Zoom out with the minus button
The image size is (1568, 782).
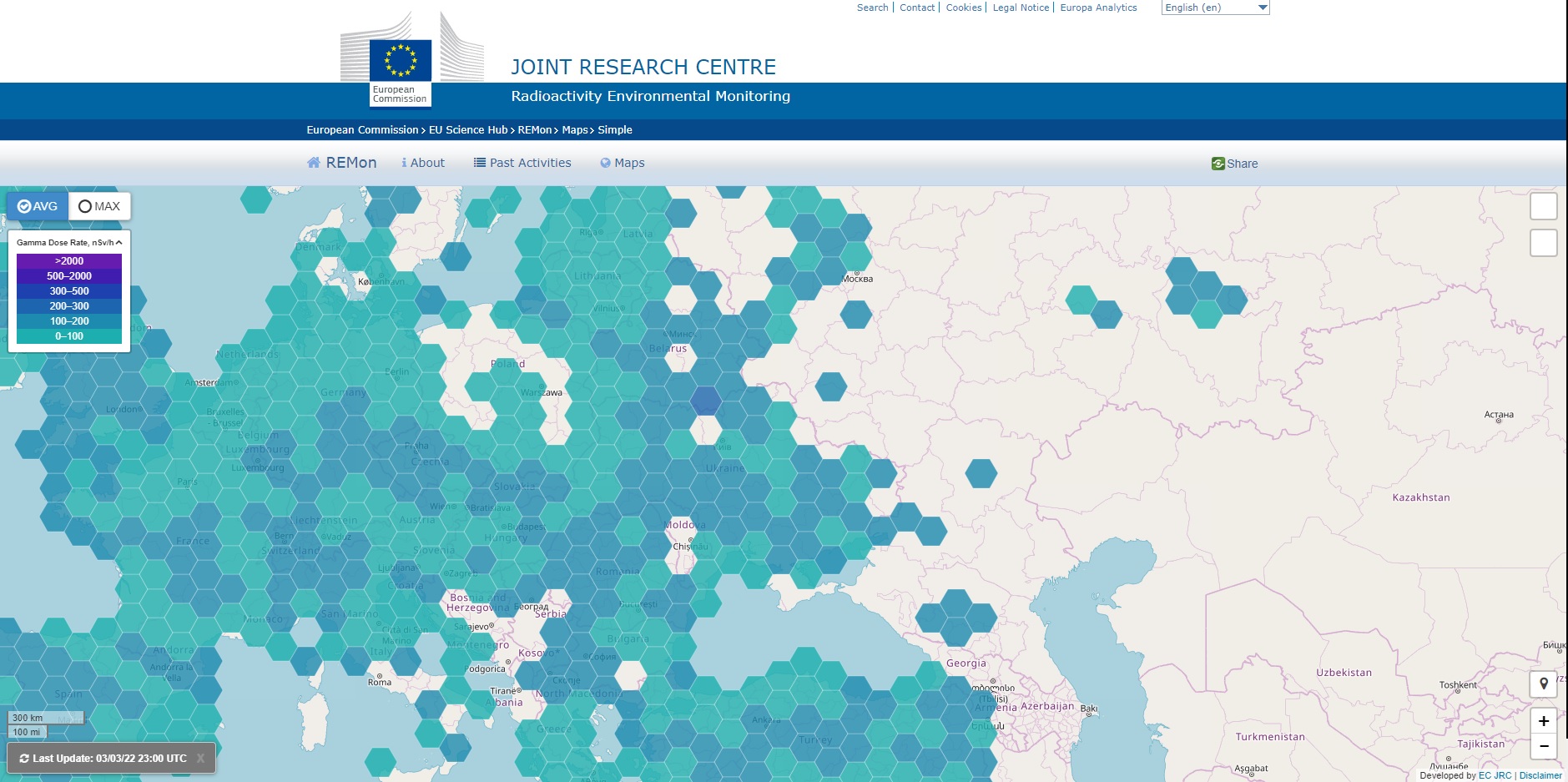point(1543,746)
